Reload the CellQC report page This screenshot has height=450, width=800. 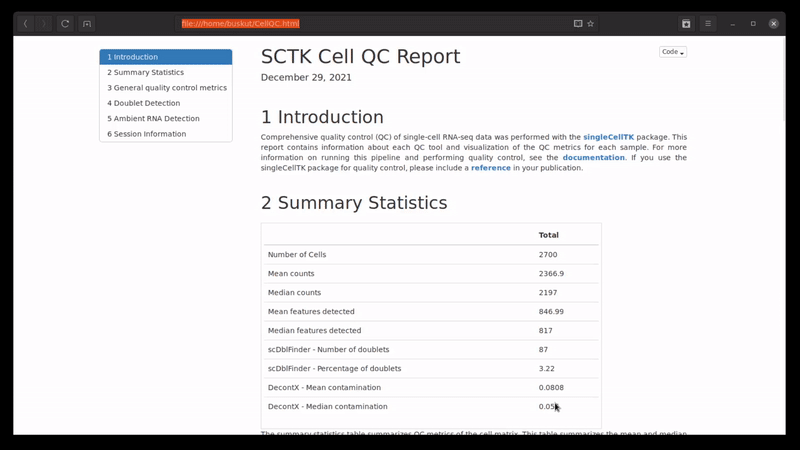click(x=65, y=24)
